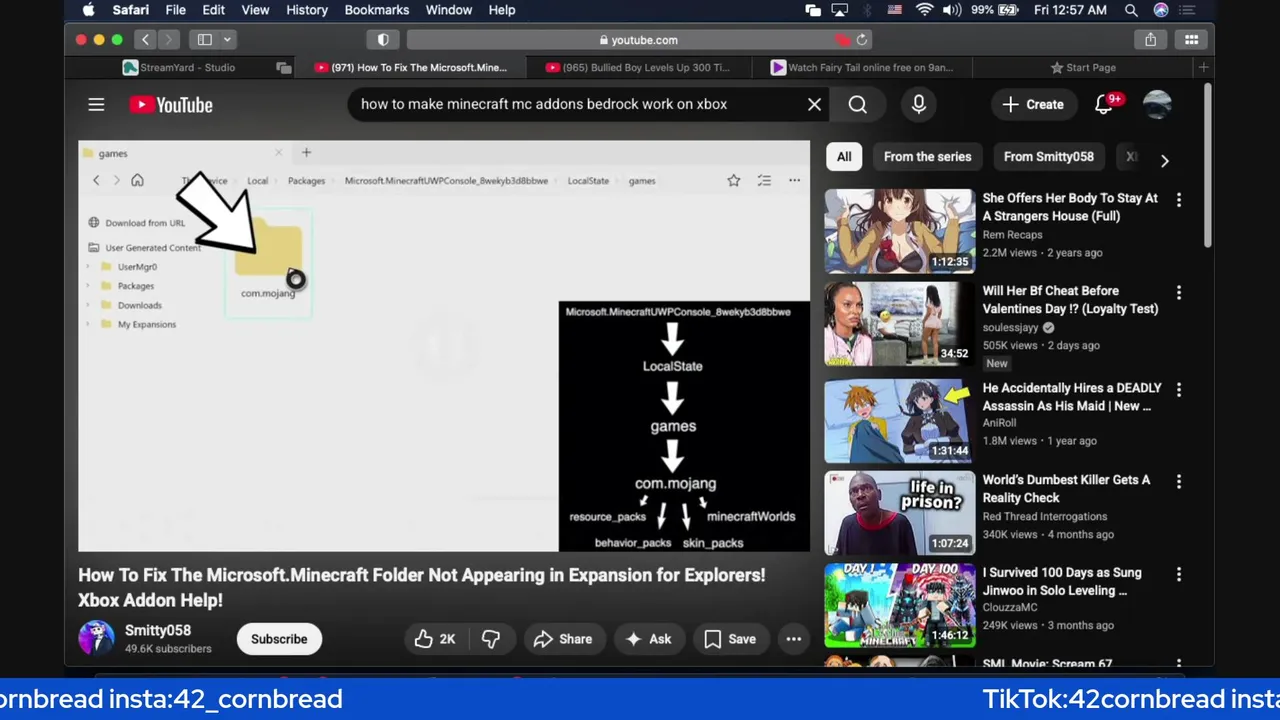Switch to the Bullied Boy Levels Up tab
Image resolution: width=1280 pixels, height=720 pixels.
[x=638, y=67]
